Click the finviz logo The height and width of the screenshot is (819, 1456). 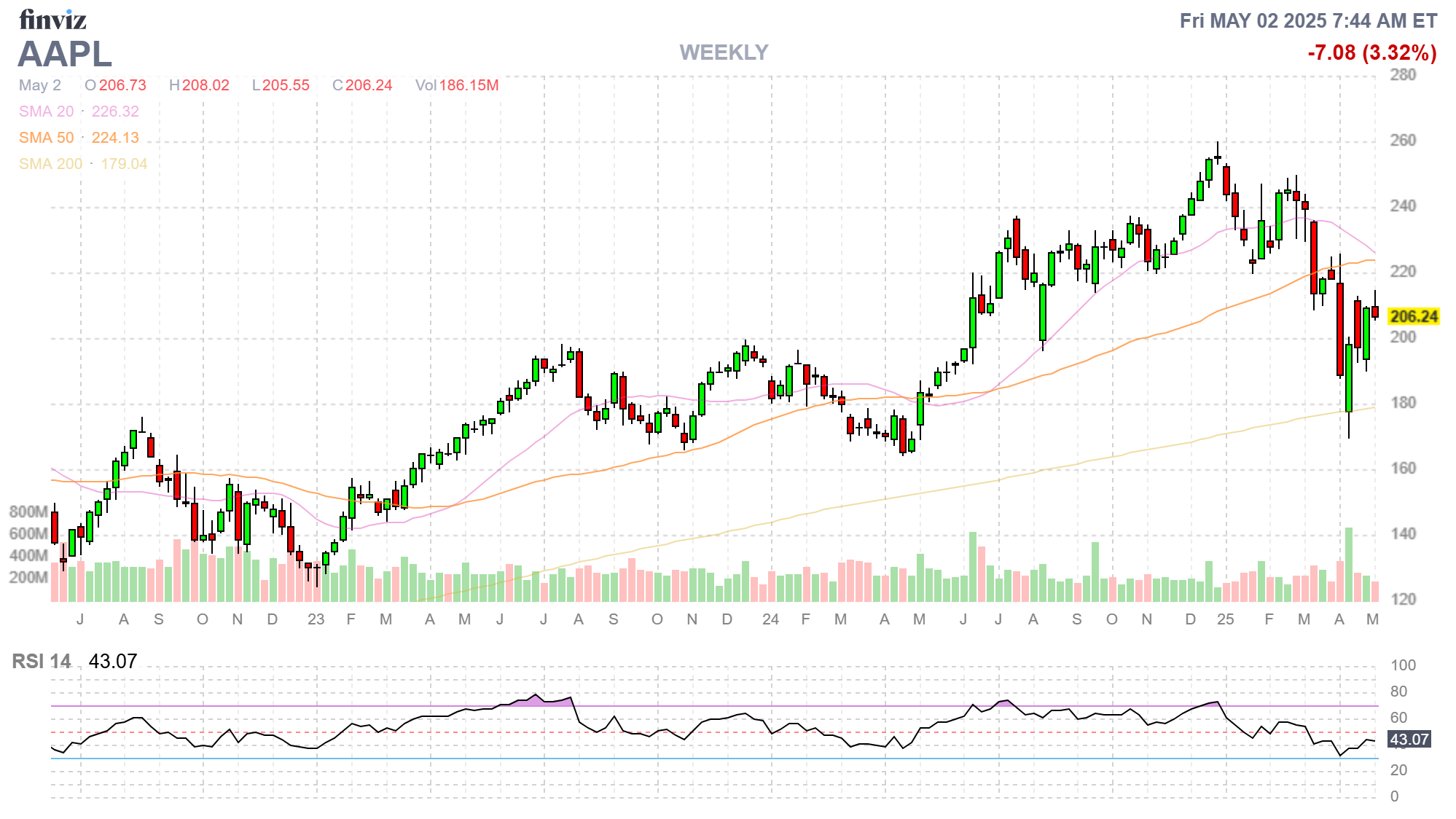pos(52,20)
